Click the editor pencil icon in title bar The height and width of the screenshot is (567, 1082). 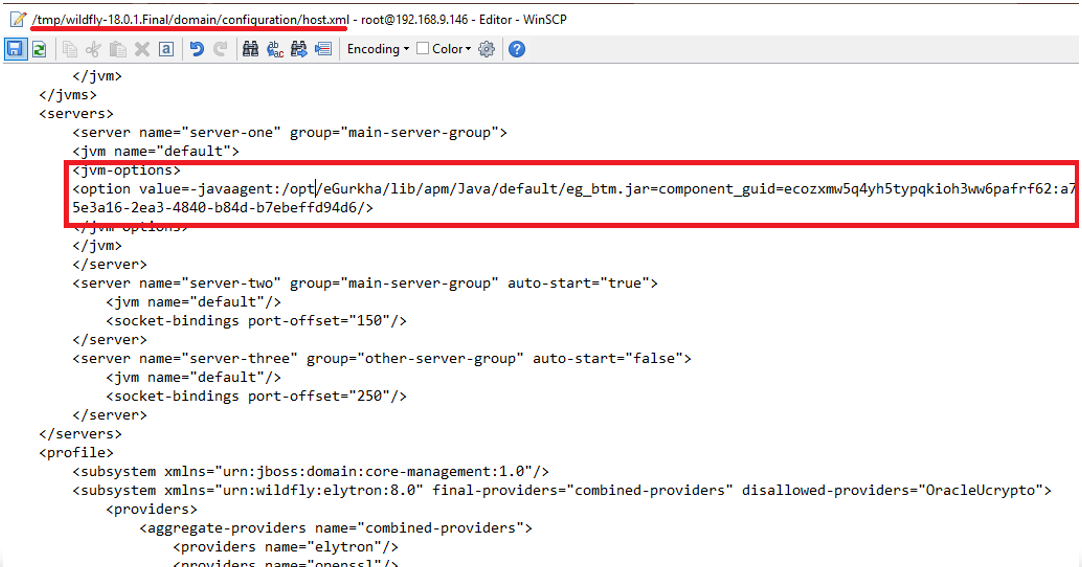coord(18,19)
